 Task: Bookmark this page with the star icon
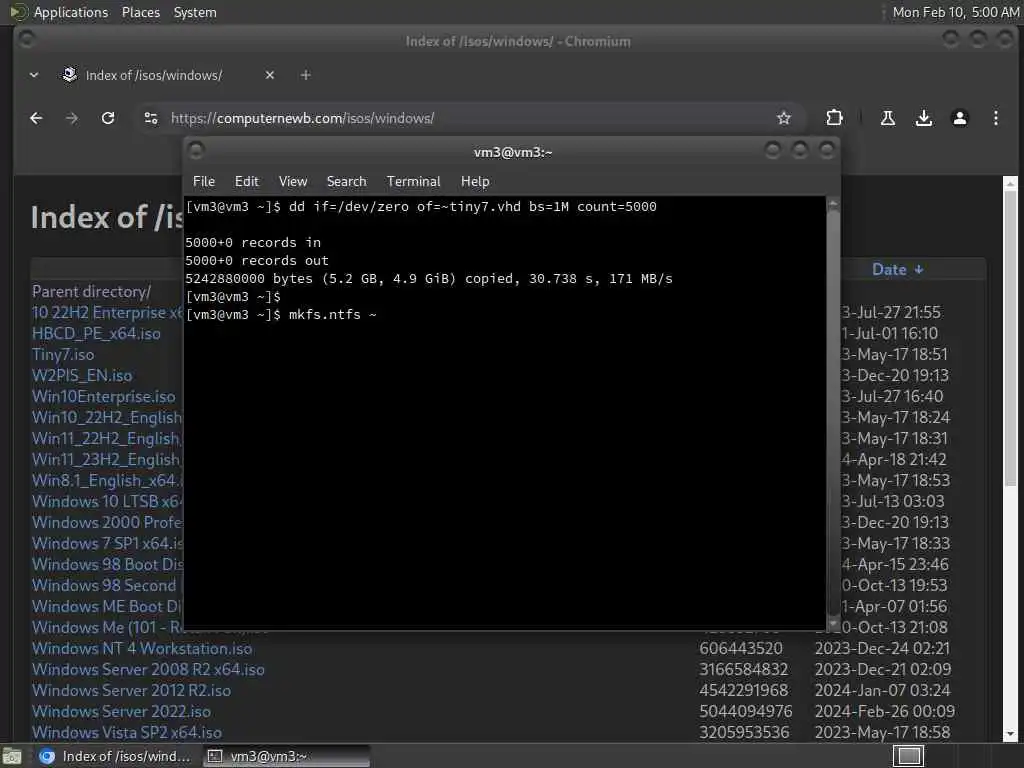coord(784,118)
